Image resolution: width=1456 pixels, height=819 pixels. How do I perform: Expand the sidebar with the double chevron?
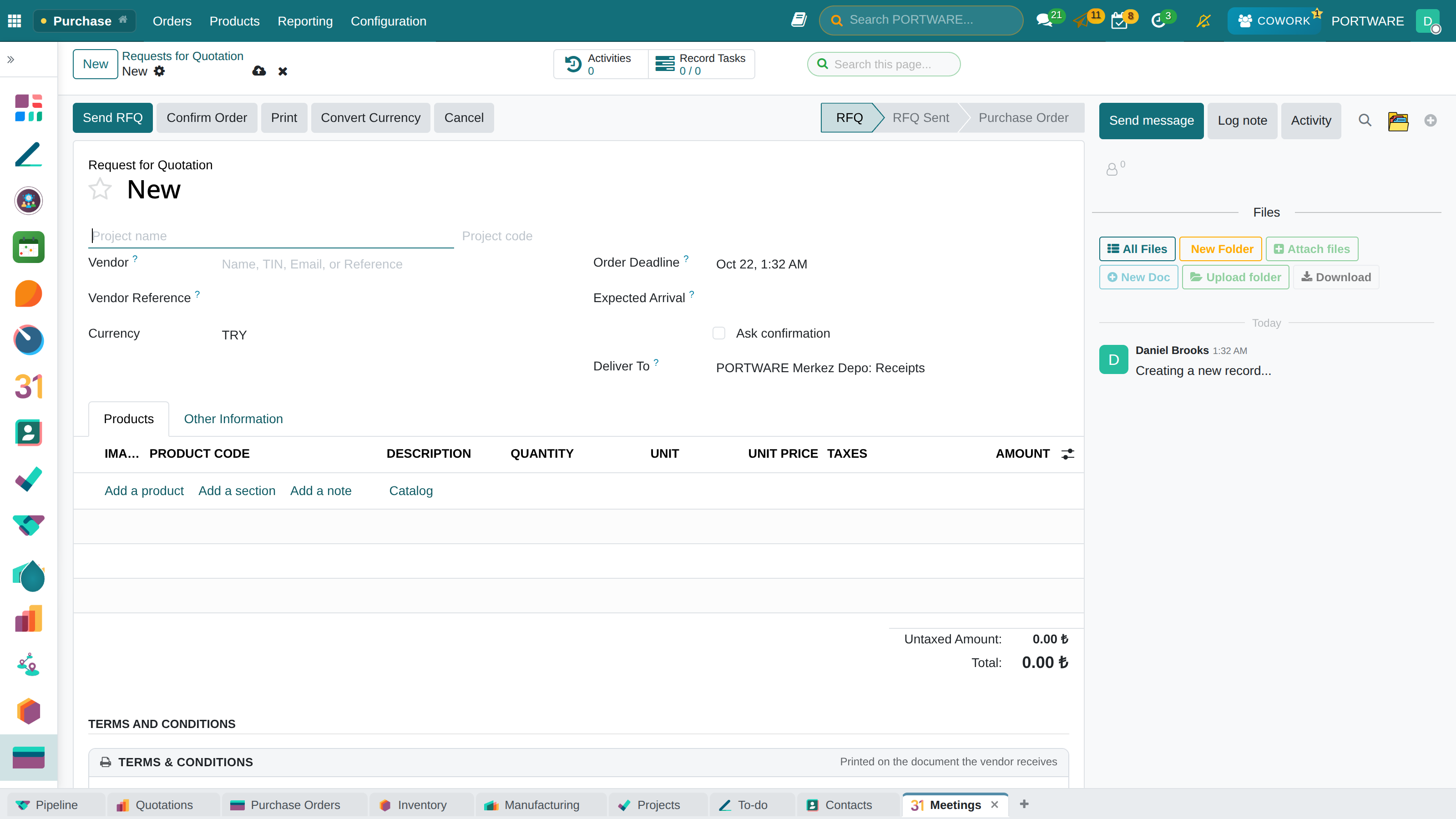(11, 59)
